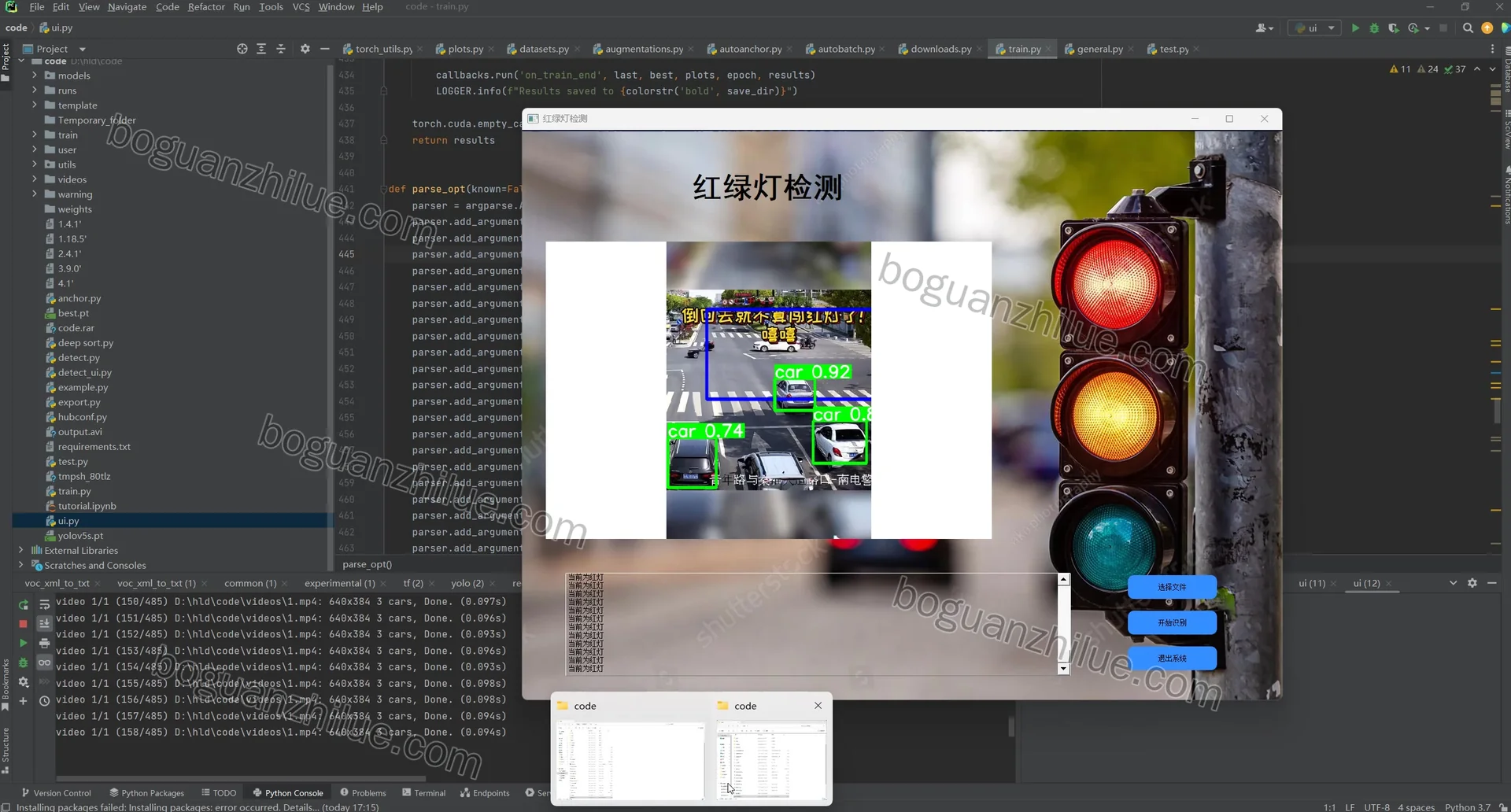
Task: Select Opened File target icon in Project panel
Action: (x=242, y=49)
